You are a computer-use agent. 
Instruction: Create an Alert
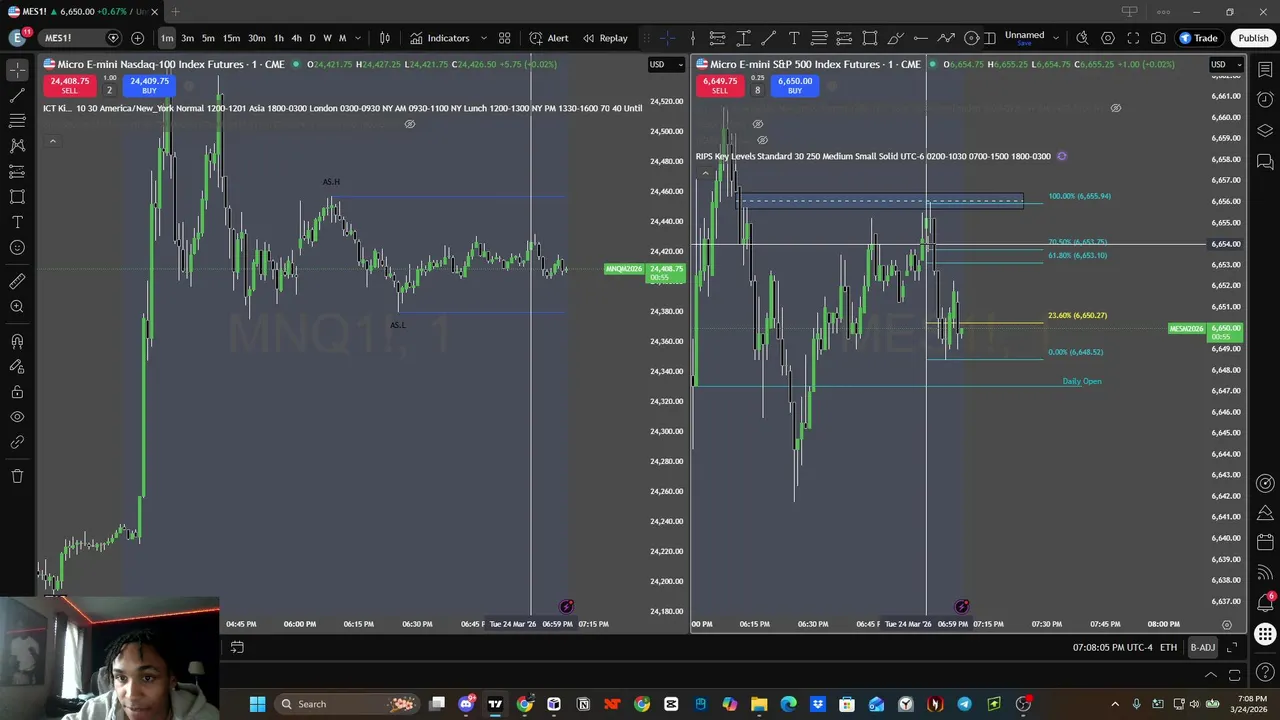549,38
